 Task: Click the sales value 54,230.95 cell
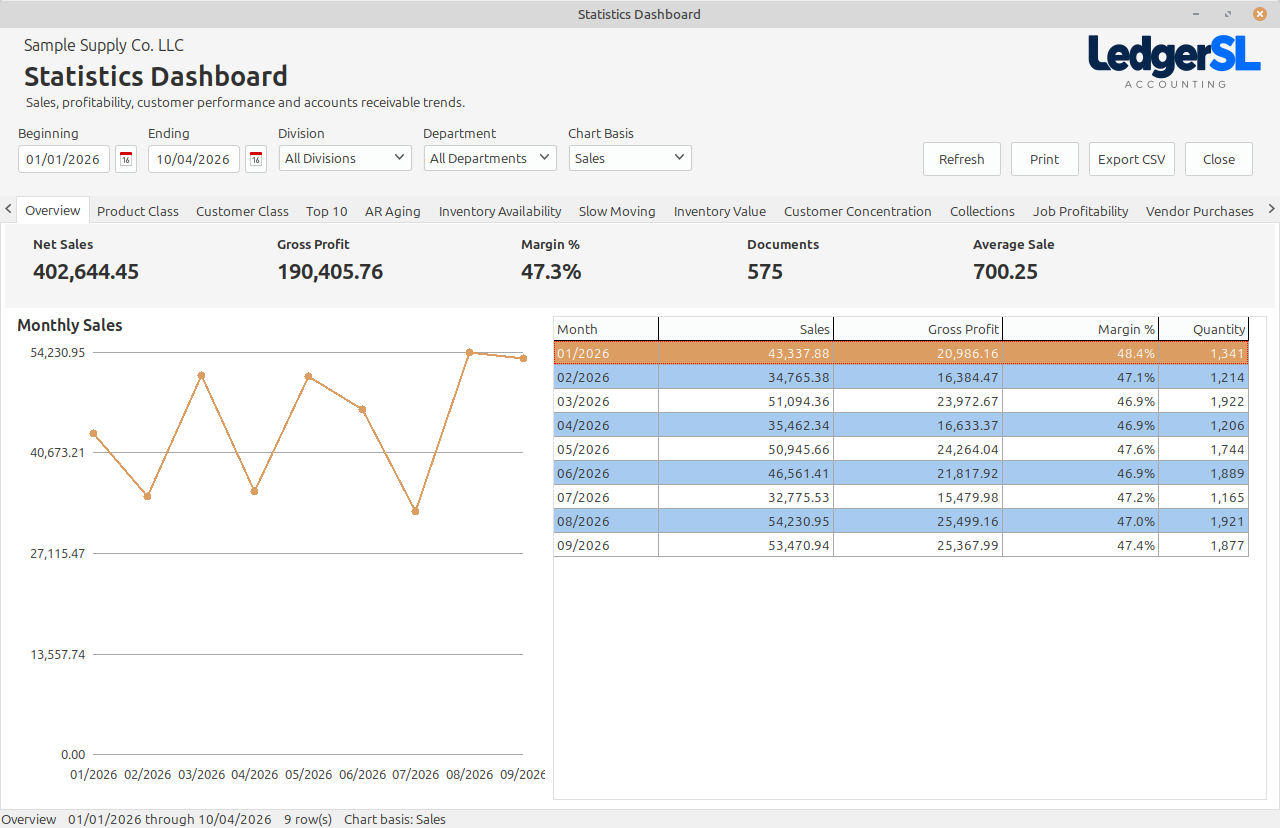coord(746,521)
